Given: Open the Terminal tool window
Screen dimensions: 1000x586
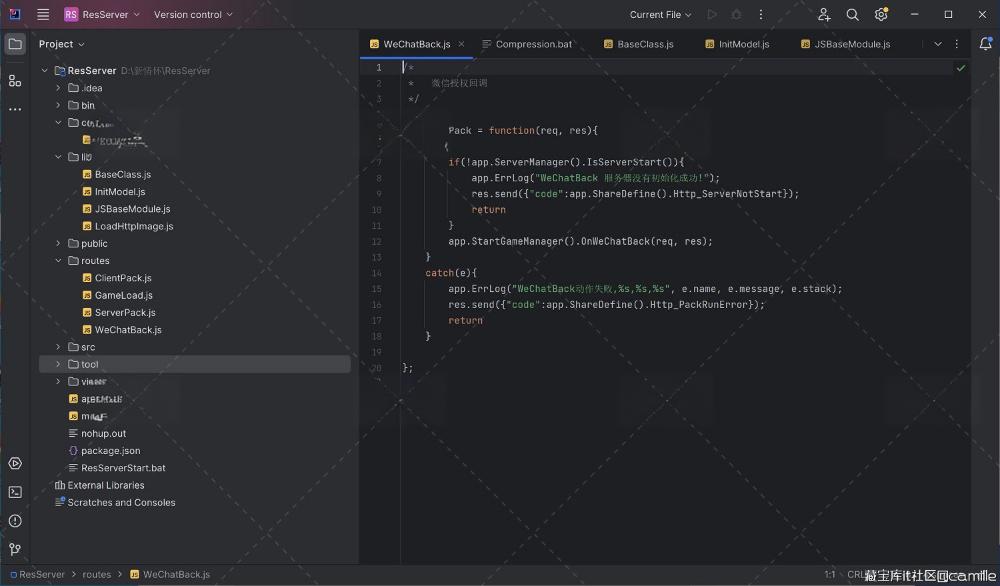Looking at the screenshot, I should click(15, 492).
